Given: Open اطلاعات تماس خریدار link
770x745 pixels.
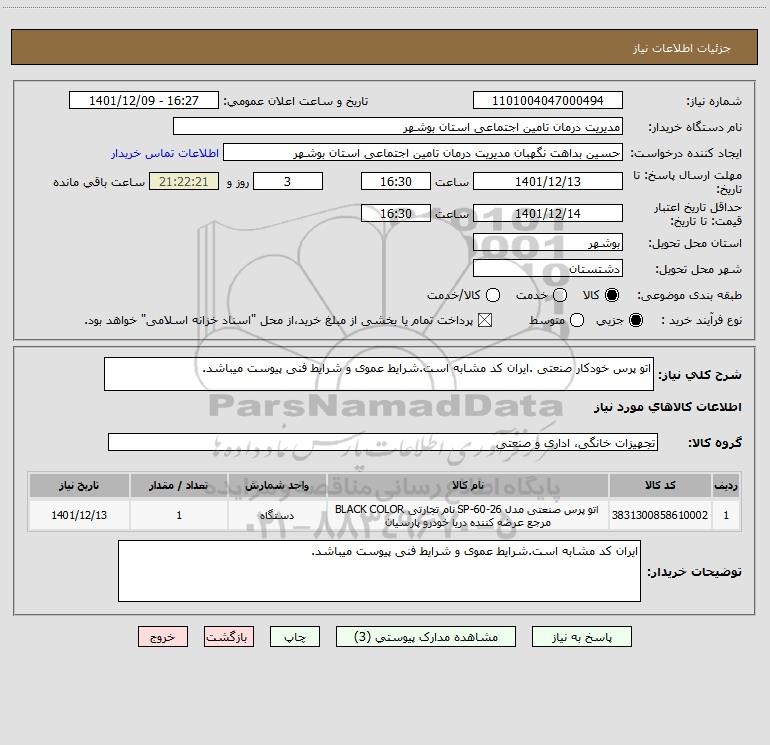Looking at the screenshot, I should point(165,153).
